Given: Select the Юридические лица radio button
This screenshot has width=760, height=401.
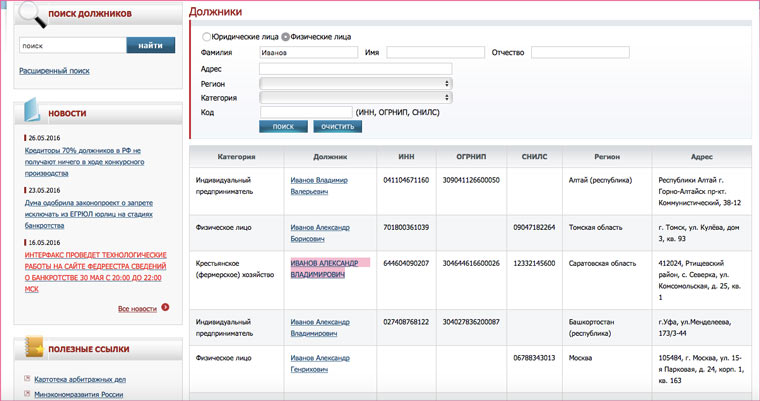Looking at the screenshot, I should (206, 36).
